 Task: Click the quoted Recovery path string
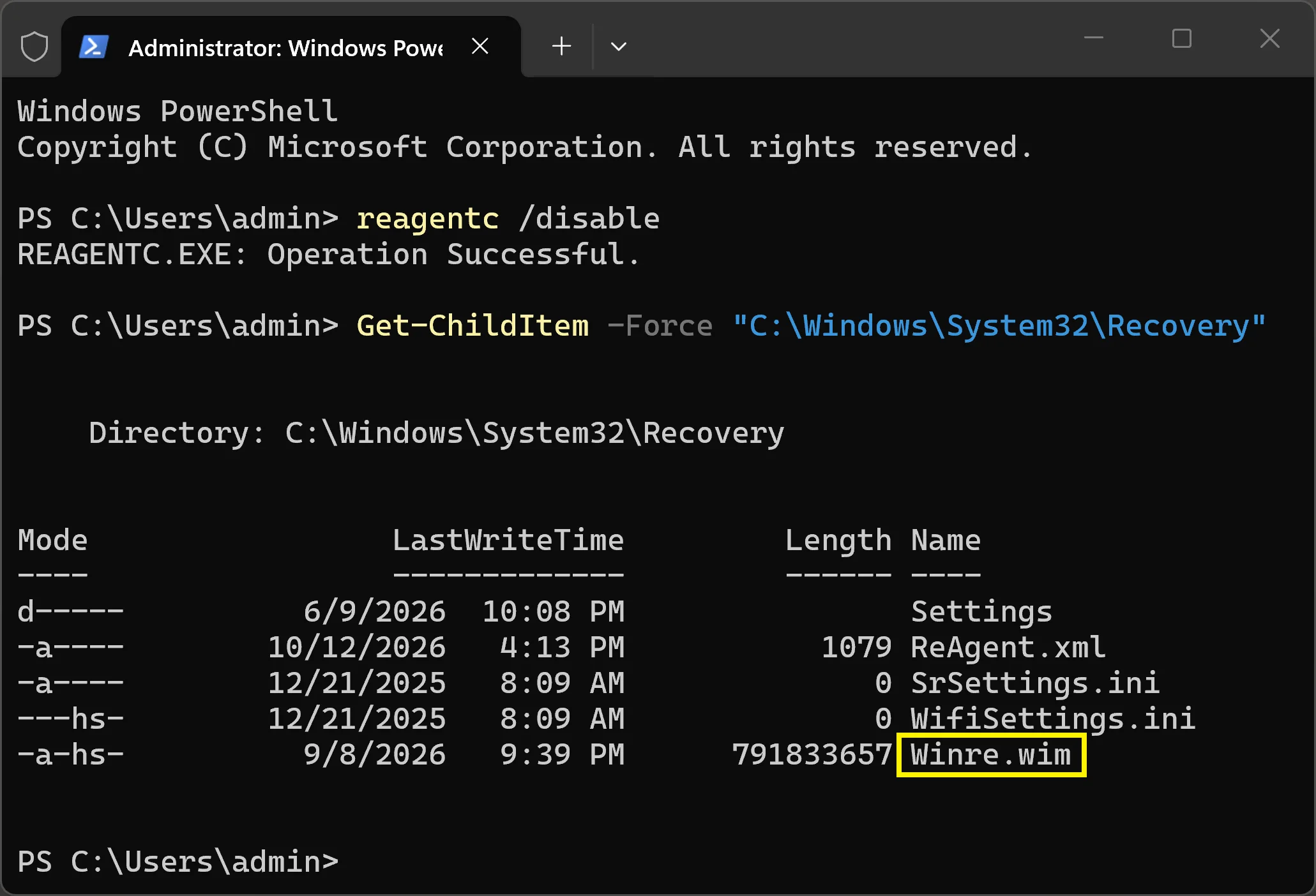(999, 326)
